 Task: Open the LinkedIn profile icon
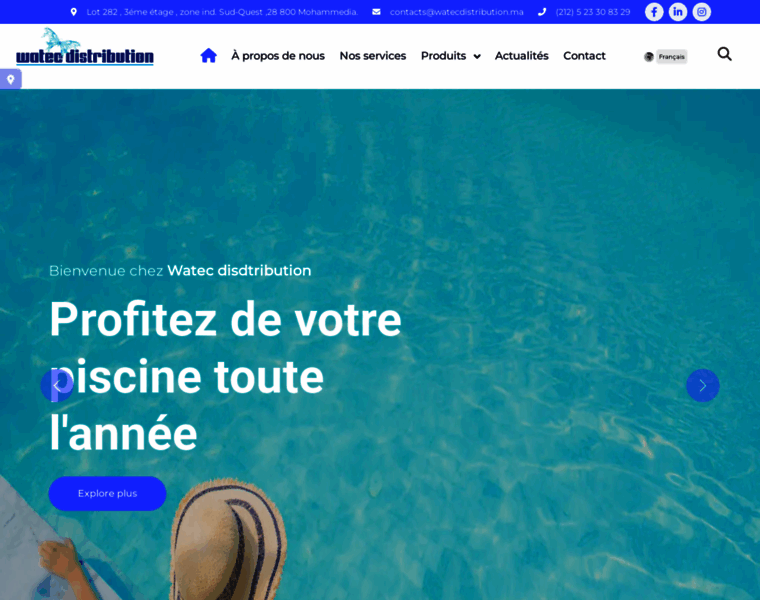coord(678,12)
